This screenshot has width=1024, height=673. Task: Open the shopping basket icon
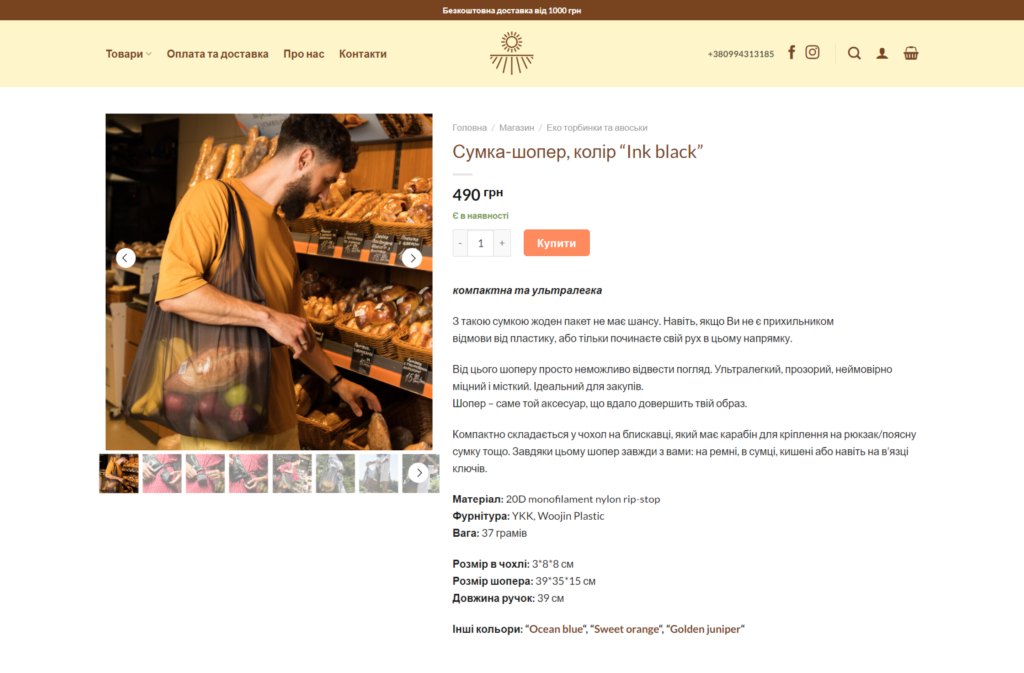point(910,54)
